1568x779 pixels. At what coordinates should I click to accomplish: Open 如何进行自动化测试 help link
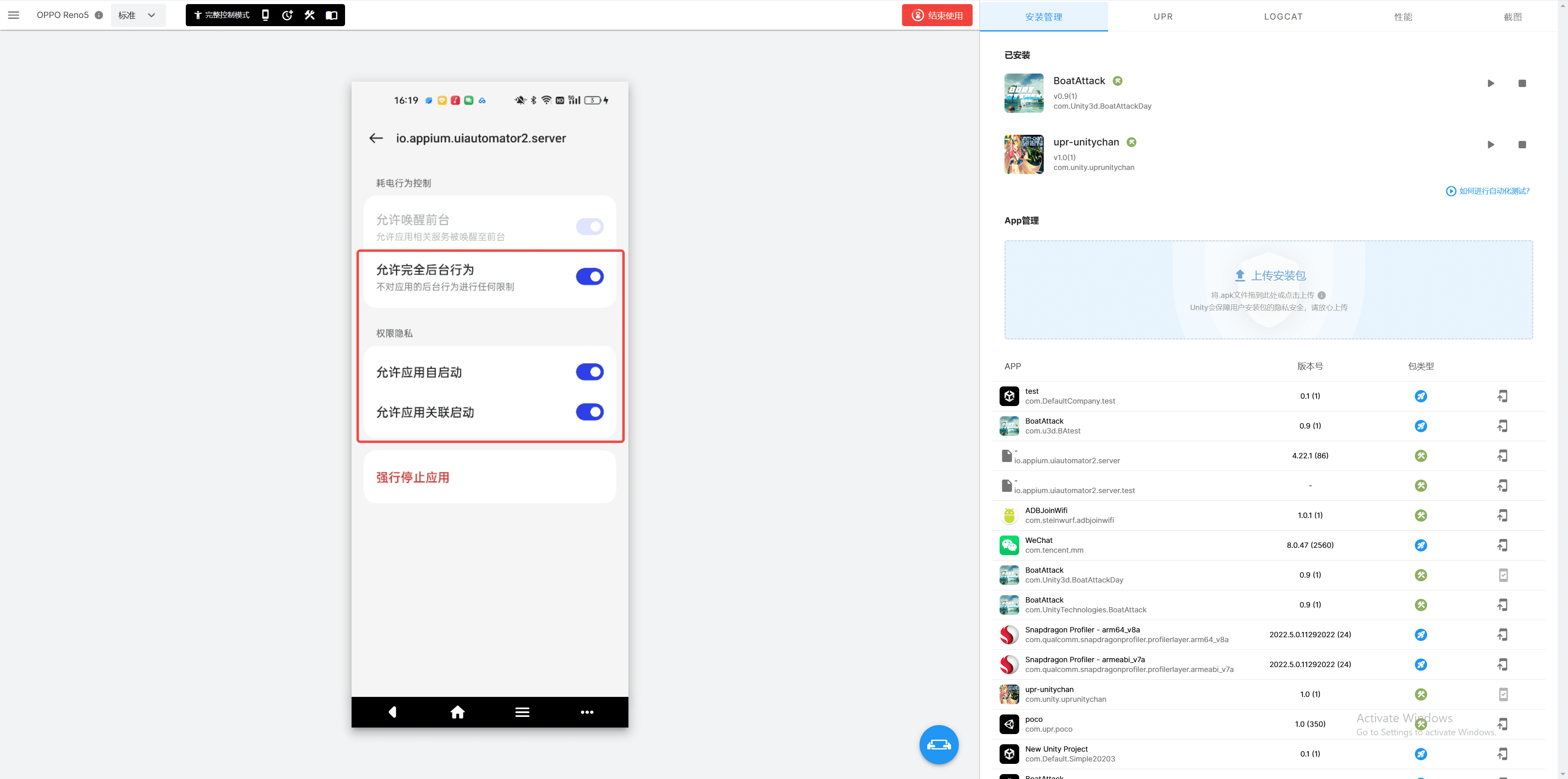click(1487, 191)
